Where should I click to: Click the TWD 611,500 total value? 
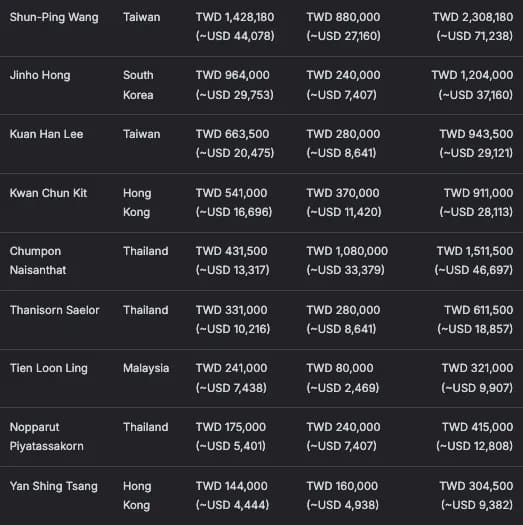478,310
